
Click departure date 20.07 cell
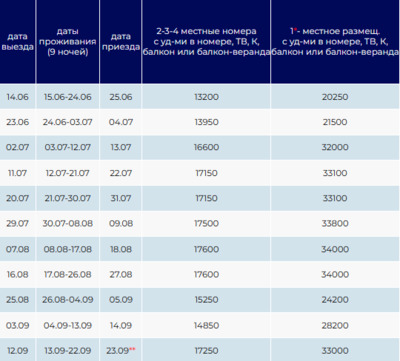coord(17,198)
